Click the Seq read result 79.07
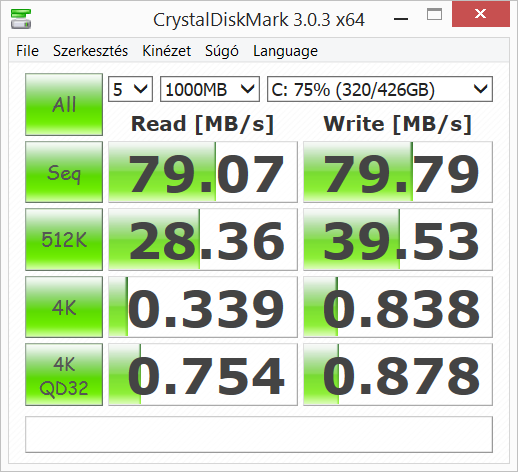 [203, 172]
